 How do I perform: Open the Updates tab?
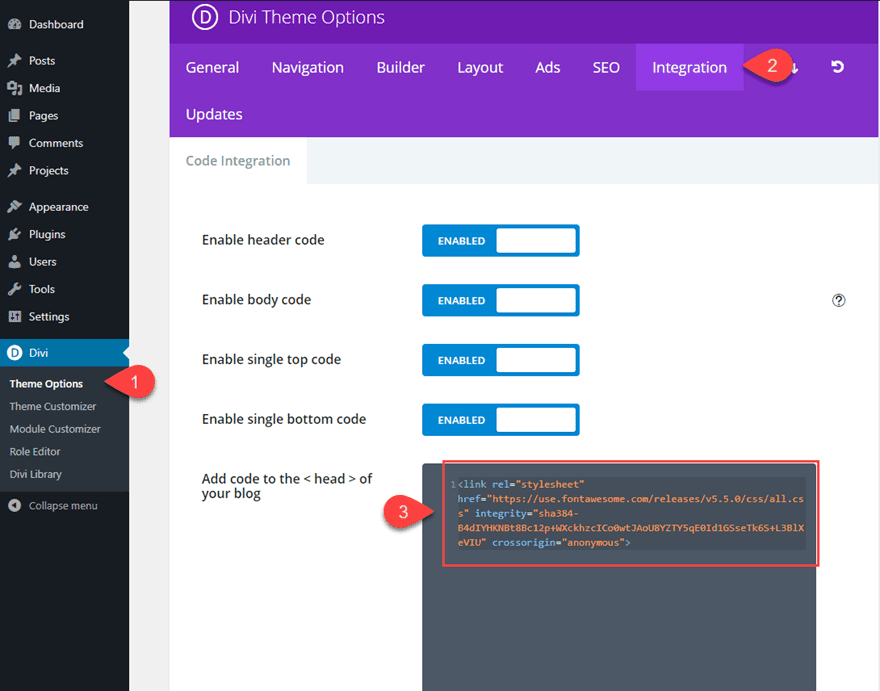coord(214,114)
